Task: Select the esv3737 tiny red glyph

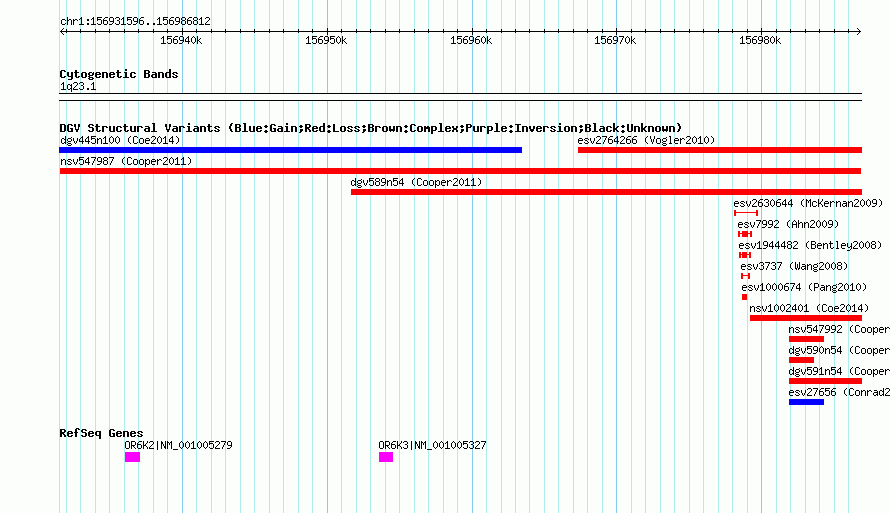Action: tap(745, 276)
